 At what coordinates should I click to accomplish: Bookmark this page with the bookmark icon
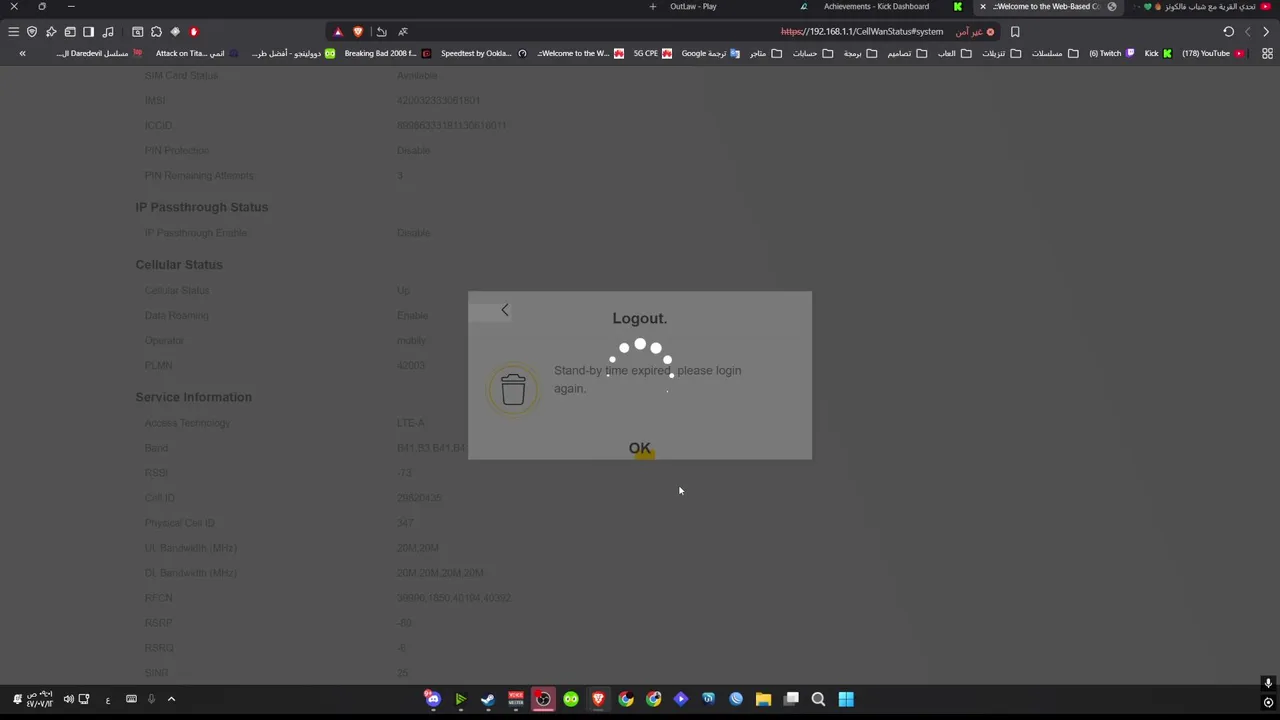click(1015, 32)
